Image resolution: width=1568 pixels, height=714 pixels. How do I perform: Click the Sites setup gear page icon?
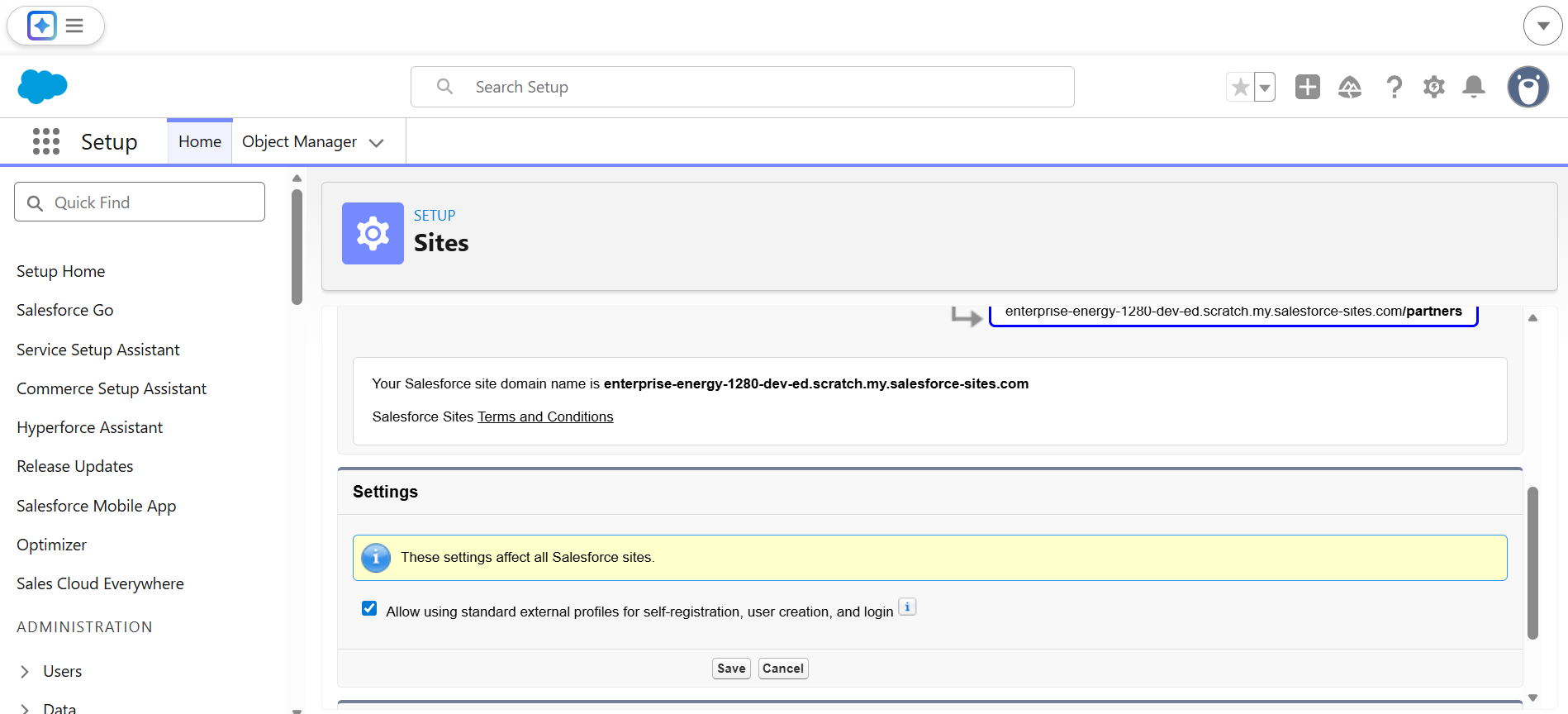point(373,233)
